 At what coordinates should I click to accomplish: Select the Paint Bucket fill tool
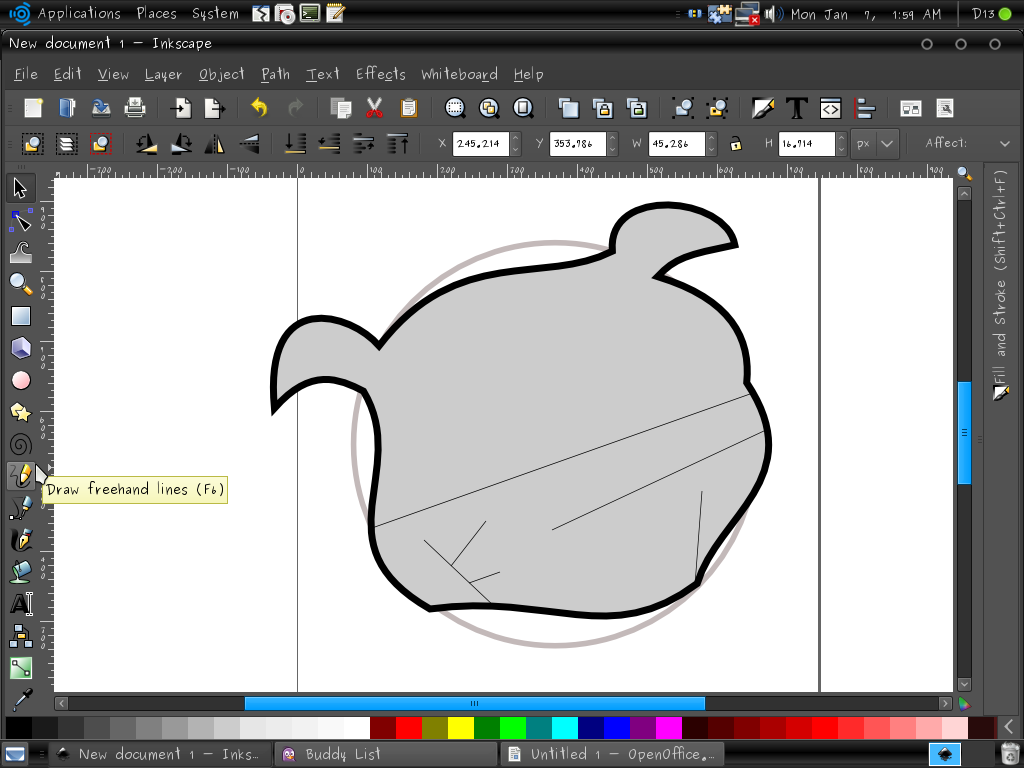coord(21,571)
